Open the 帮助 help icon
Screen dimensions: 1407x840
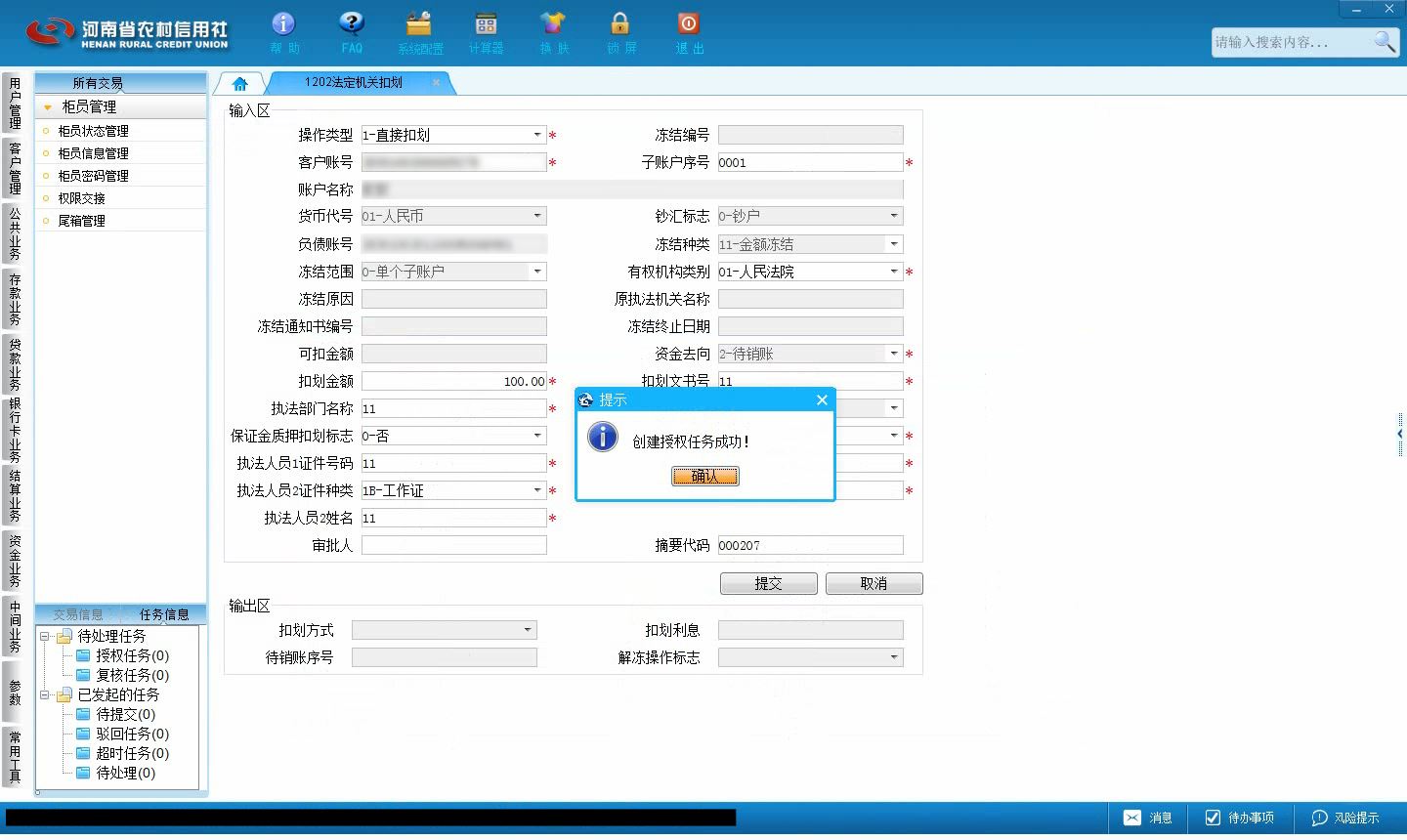283,32
